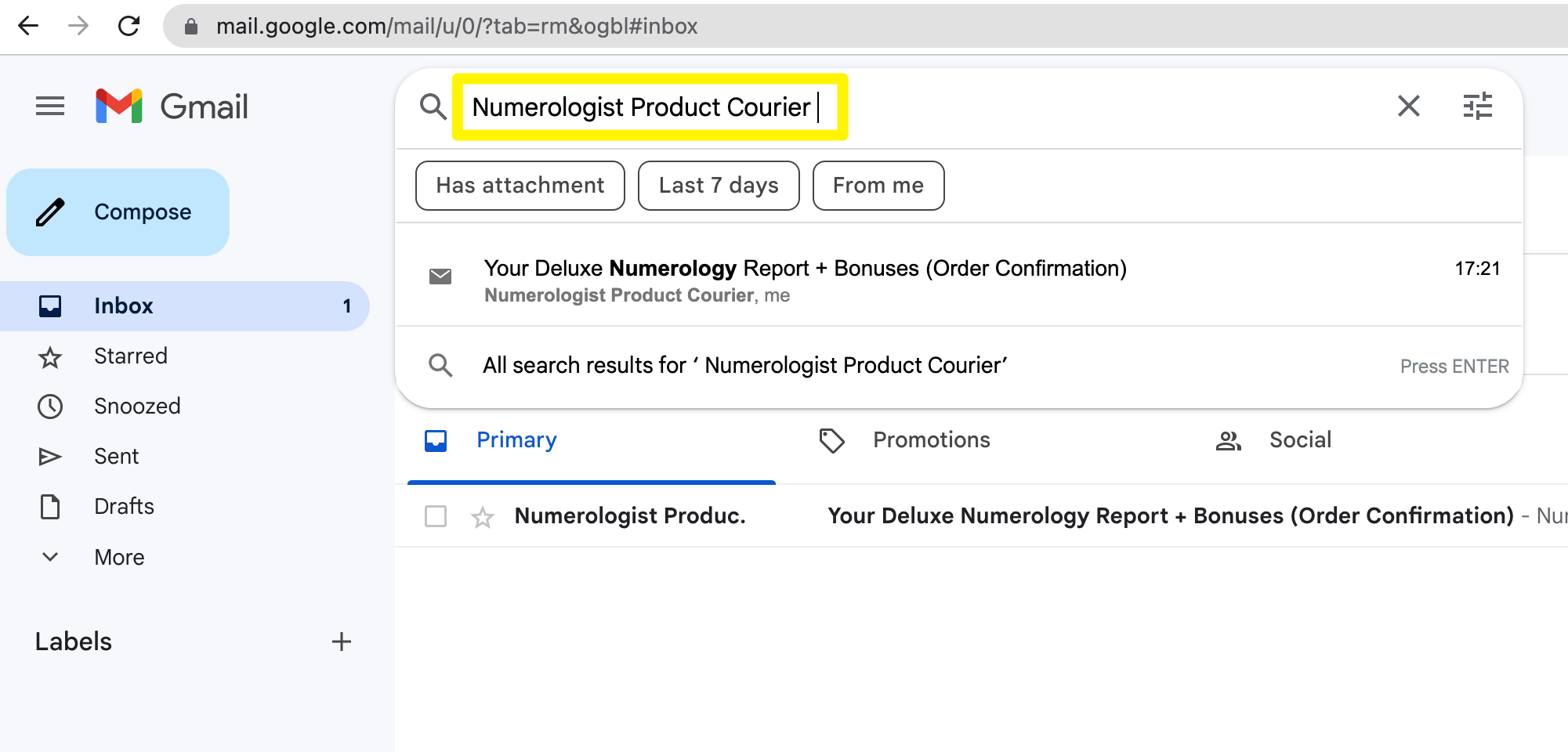Apply the From me filter chip

(878, 186)
